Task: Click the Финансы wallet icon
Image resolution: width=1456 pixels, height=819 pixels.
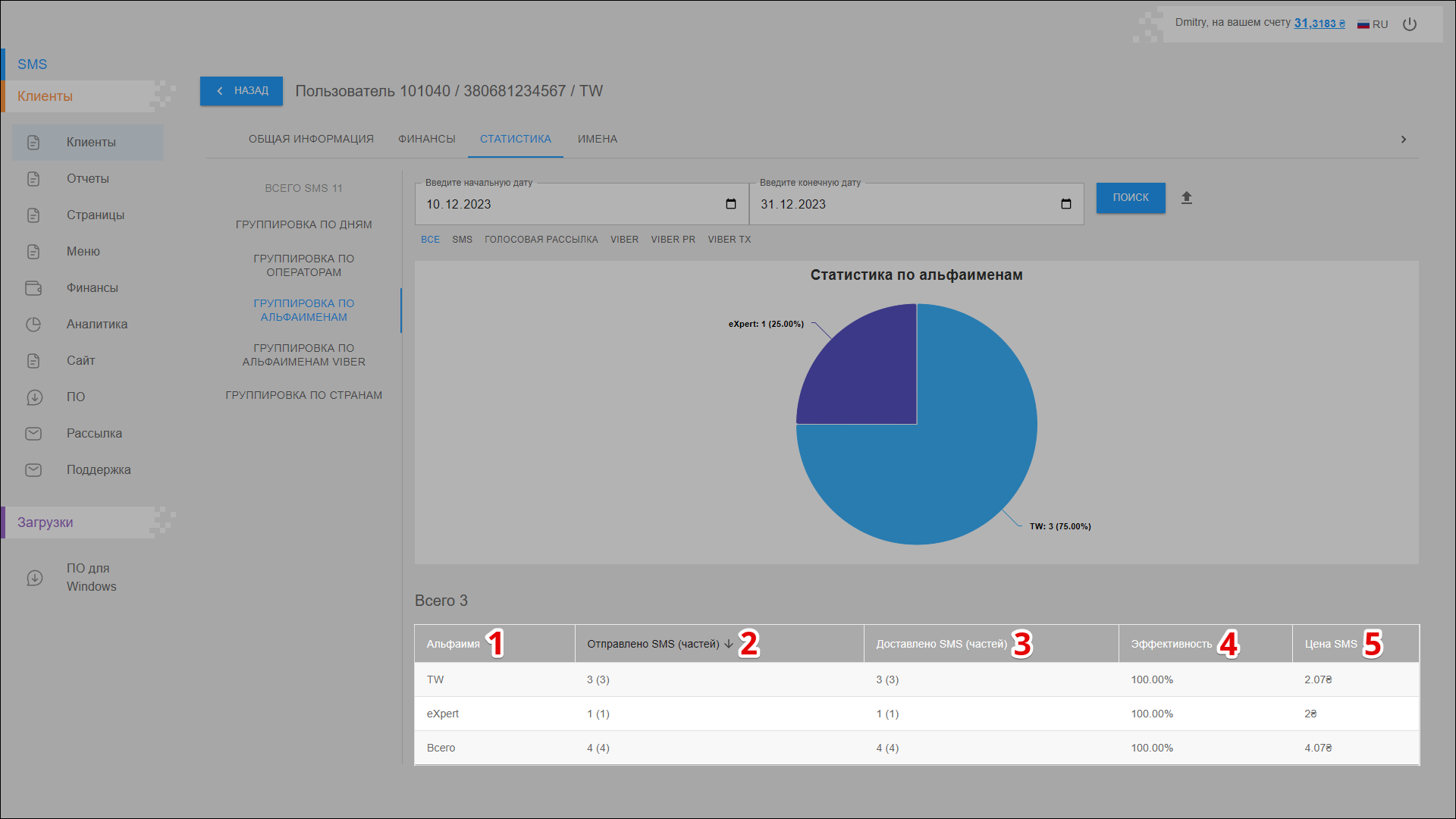Action: pos(33,288)
